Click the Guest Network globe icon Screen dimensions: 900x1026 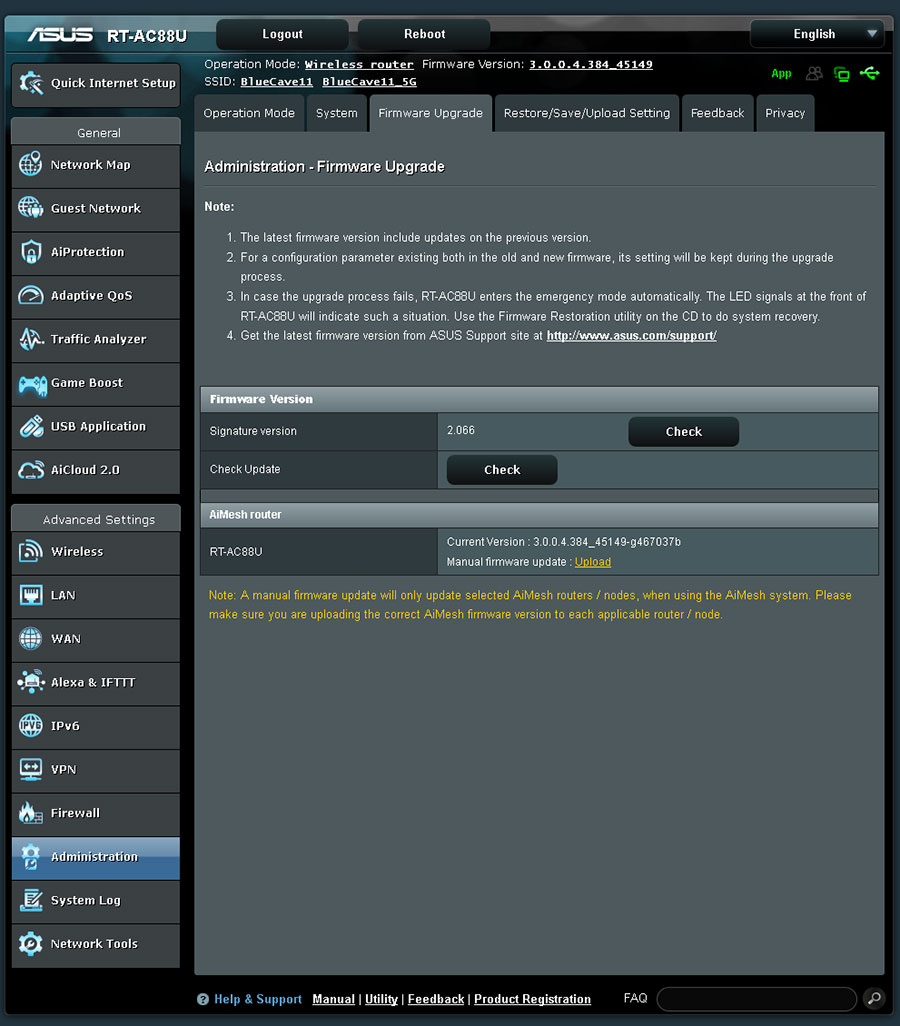pos(31,208)
